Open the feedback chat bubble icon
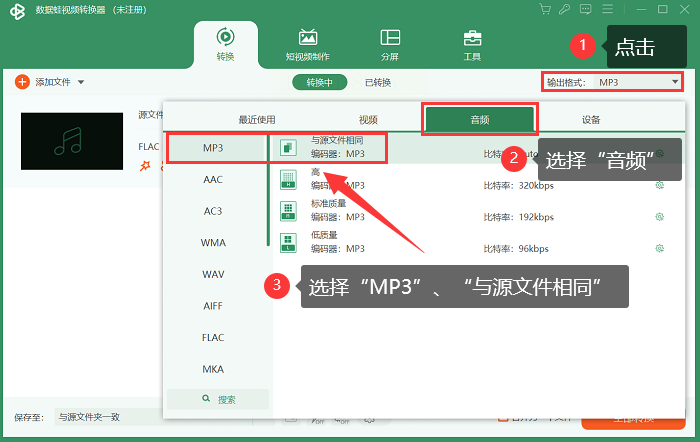Image resolution: width=700 pixels, height=442 pixels. (x=586, y=9)
